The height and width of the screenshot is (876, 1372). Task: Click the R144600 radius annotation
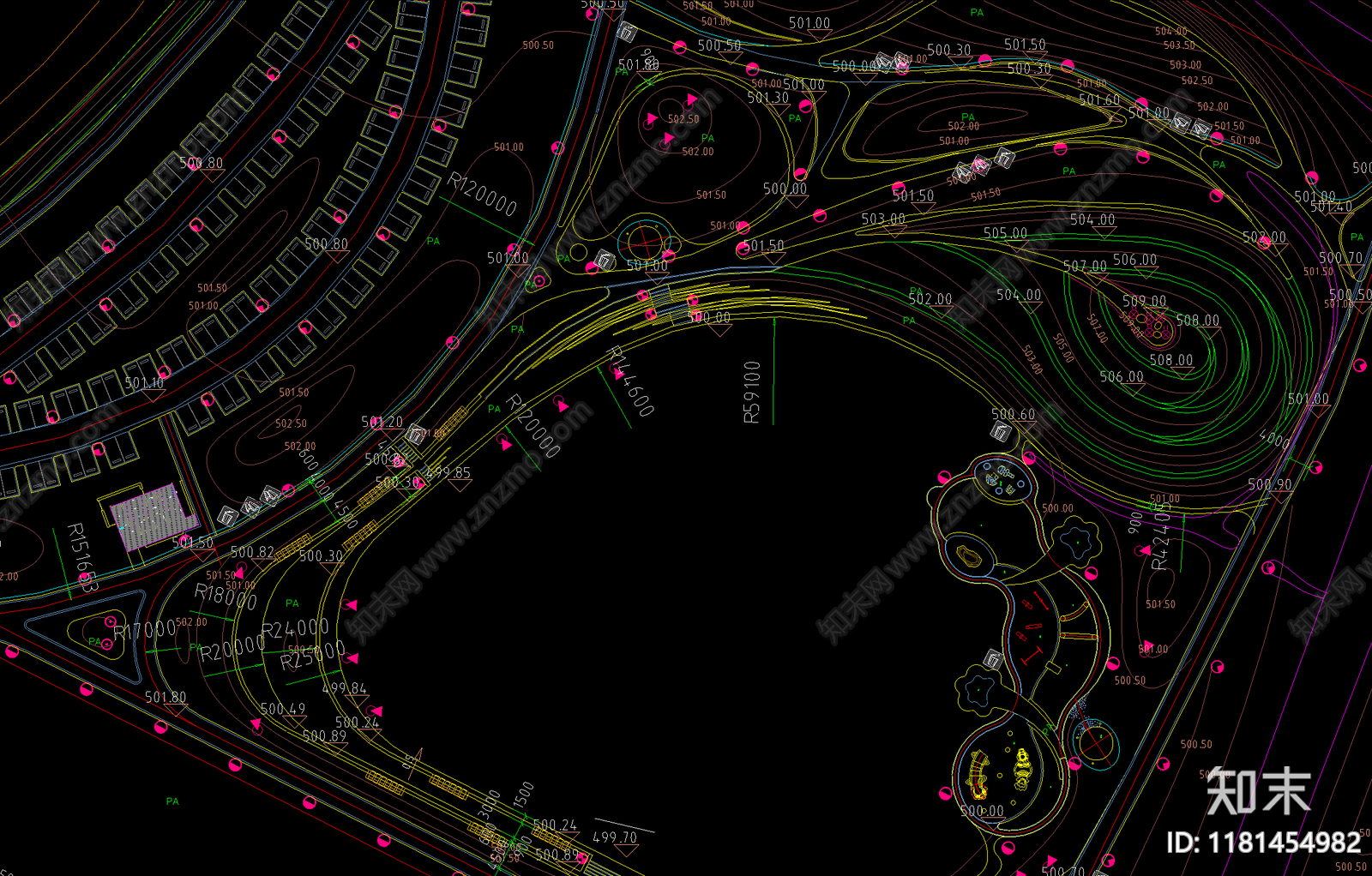pos(630,381)
